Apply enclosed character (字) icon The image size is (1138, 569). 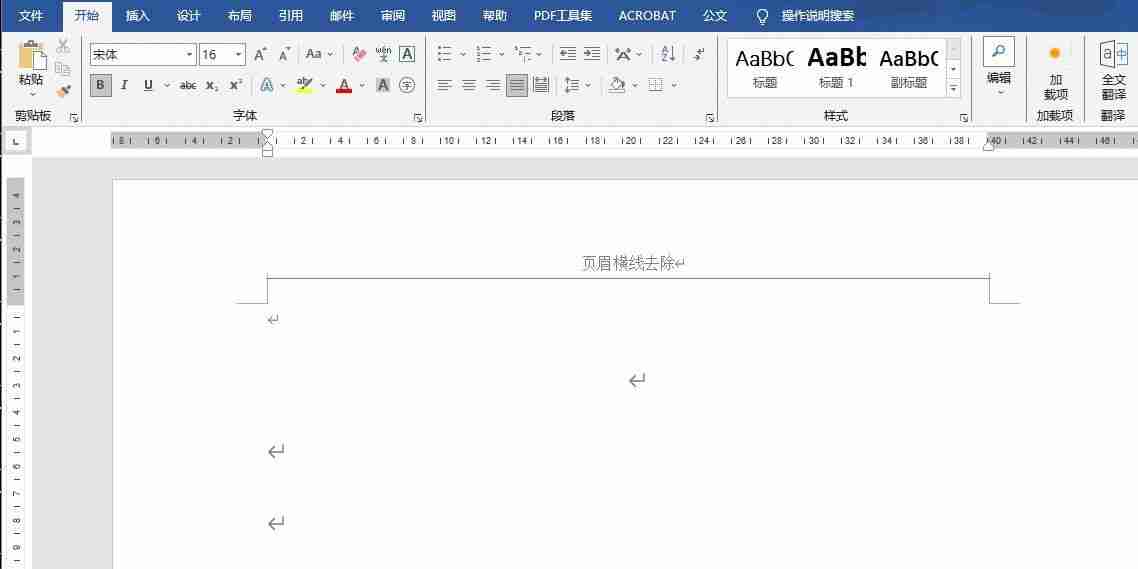pos(408,86)
